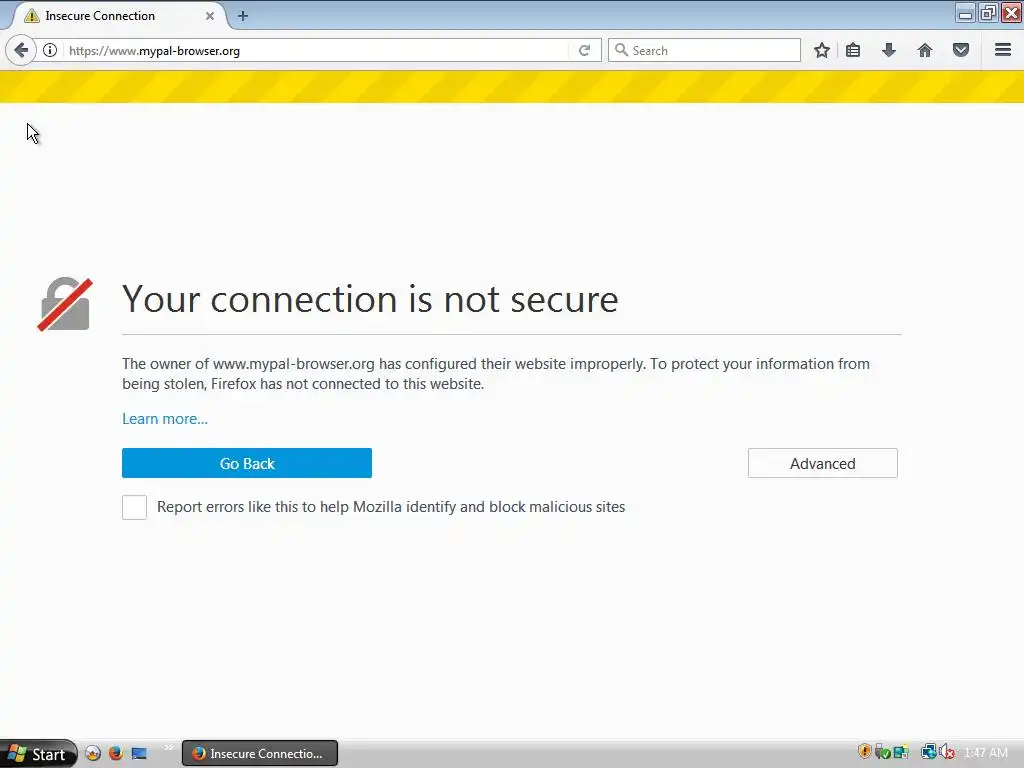Click the blue Go Back button
Image resolution: width=1024 pixels, height=768 pixels.
point(247,463)
